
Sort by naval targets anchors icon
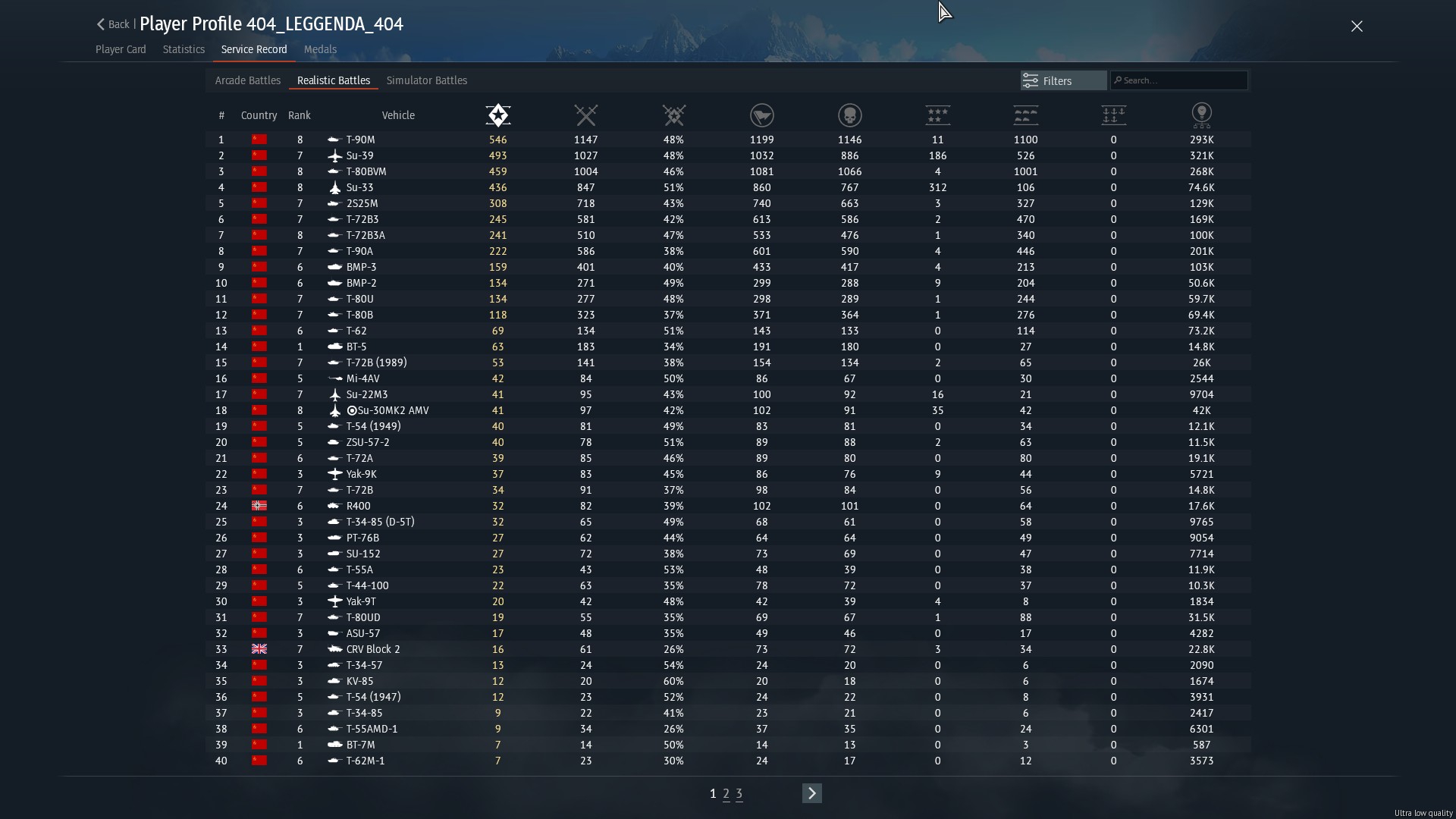[1113, 115]
